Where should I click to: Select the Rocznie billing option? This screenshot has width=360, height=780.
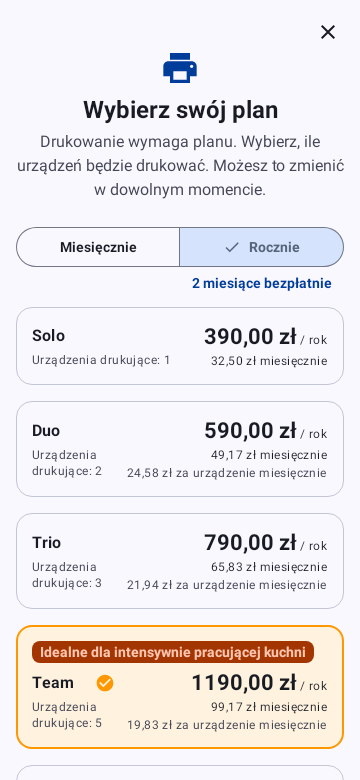tap(262, 247)
